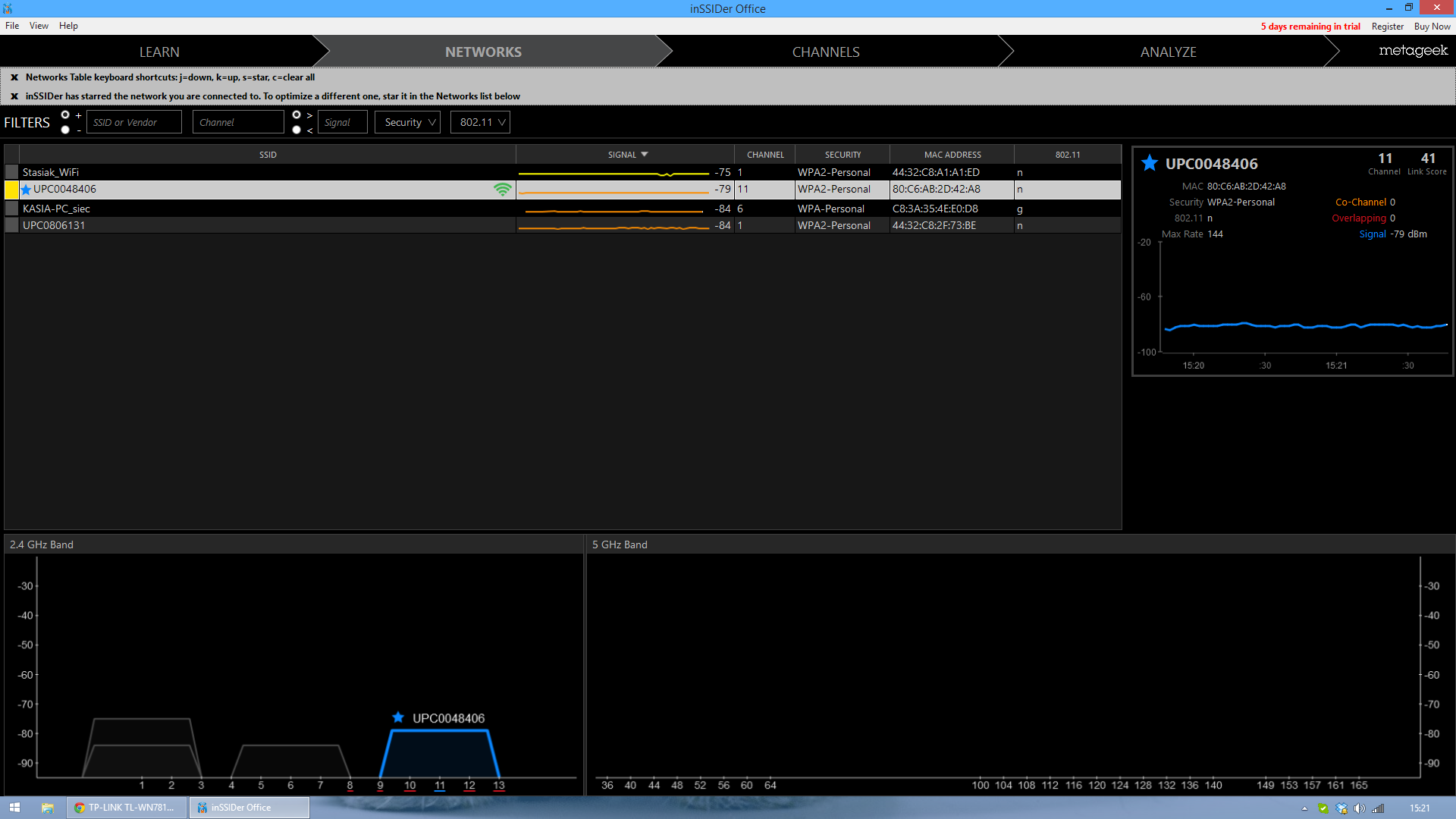Toggle the yellow color box for UPC0048406

point(12,190)
